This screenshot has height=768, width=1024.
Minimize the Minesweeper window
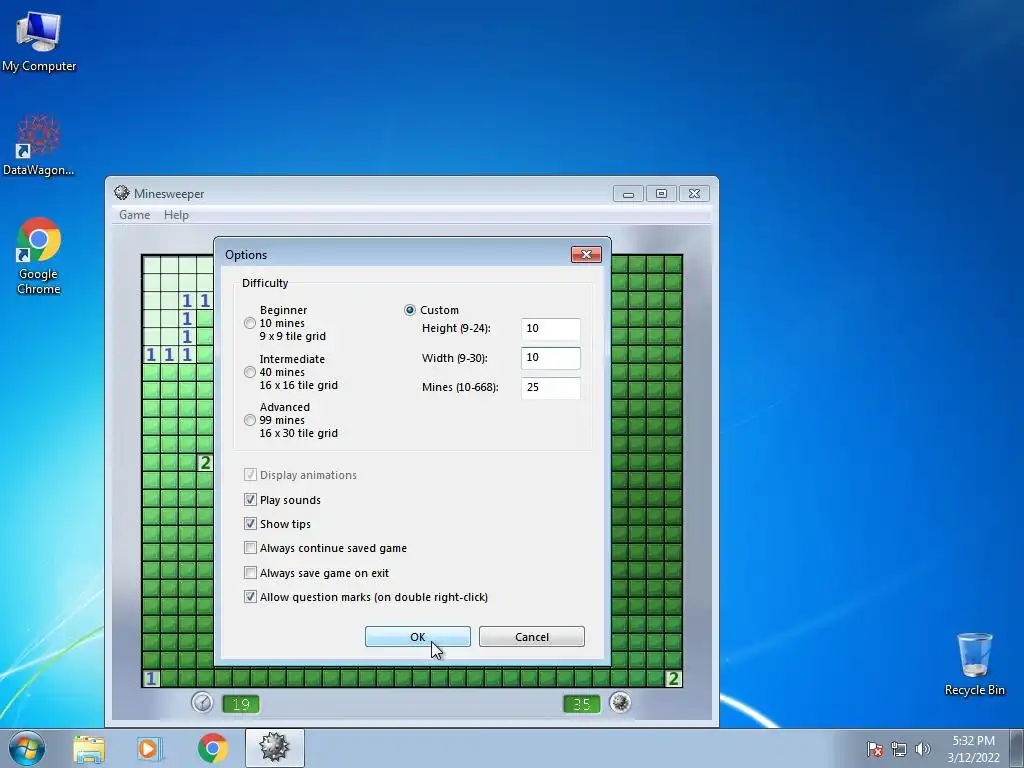pyautogui.click(x=628, y=194)
